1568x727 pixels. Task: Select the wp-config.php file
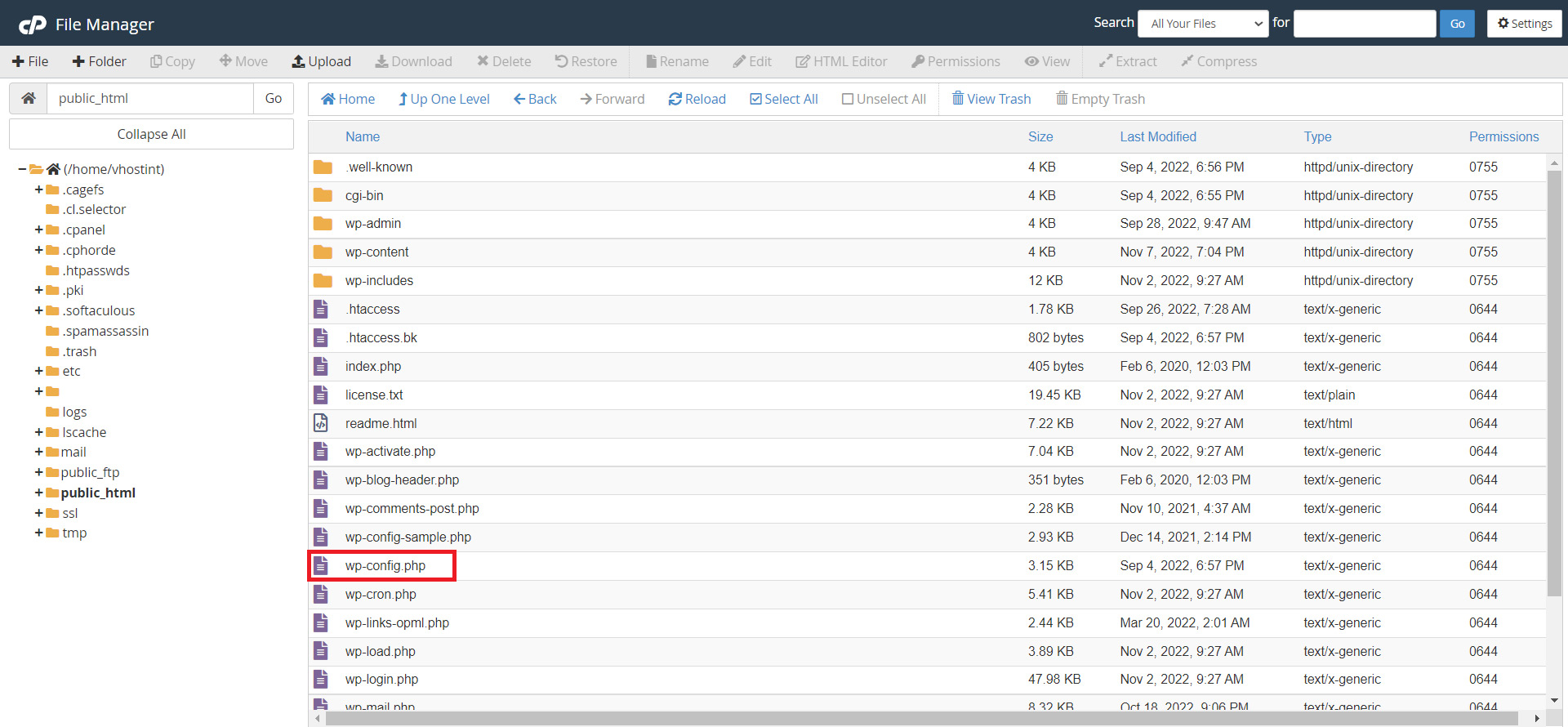[x=385, y=565]
